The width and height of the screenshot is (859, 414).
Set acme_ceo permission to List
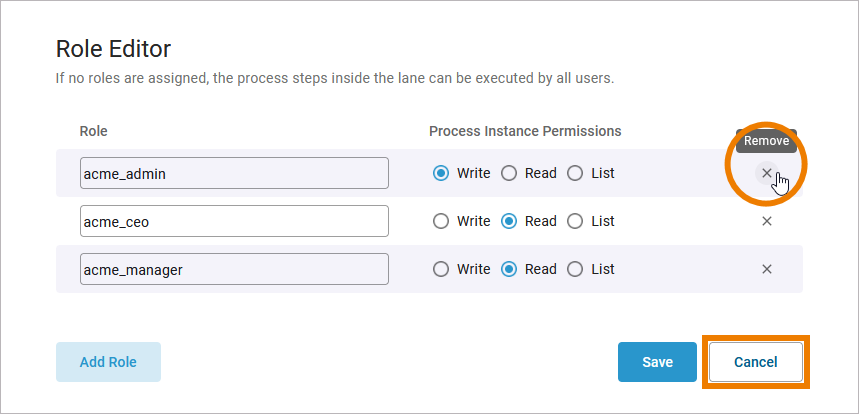click(x=575, y=221)
